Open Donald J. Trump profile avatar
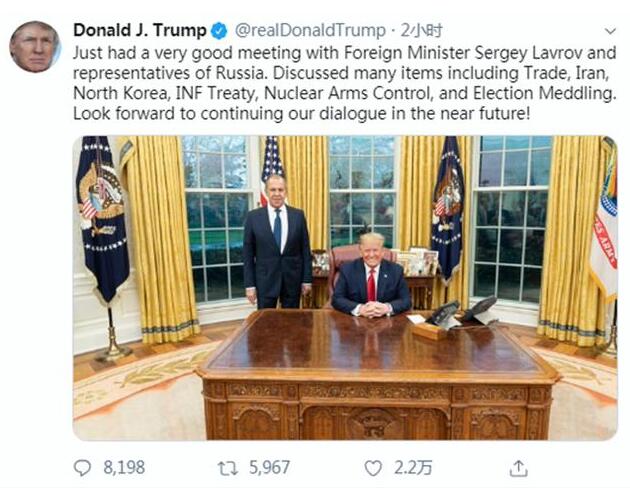630x488 pixels. coord(35,47)
